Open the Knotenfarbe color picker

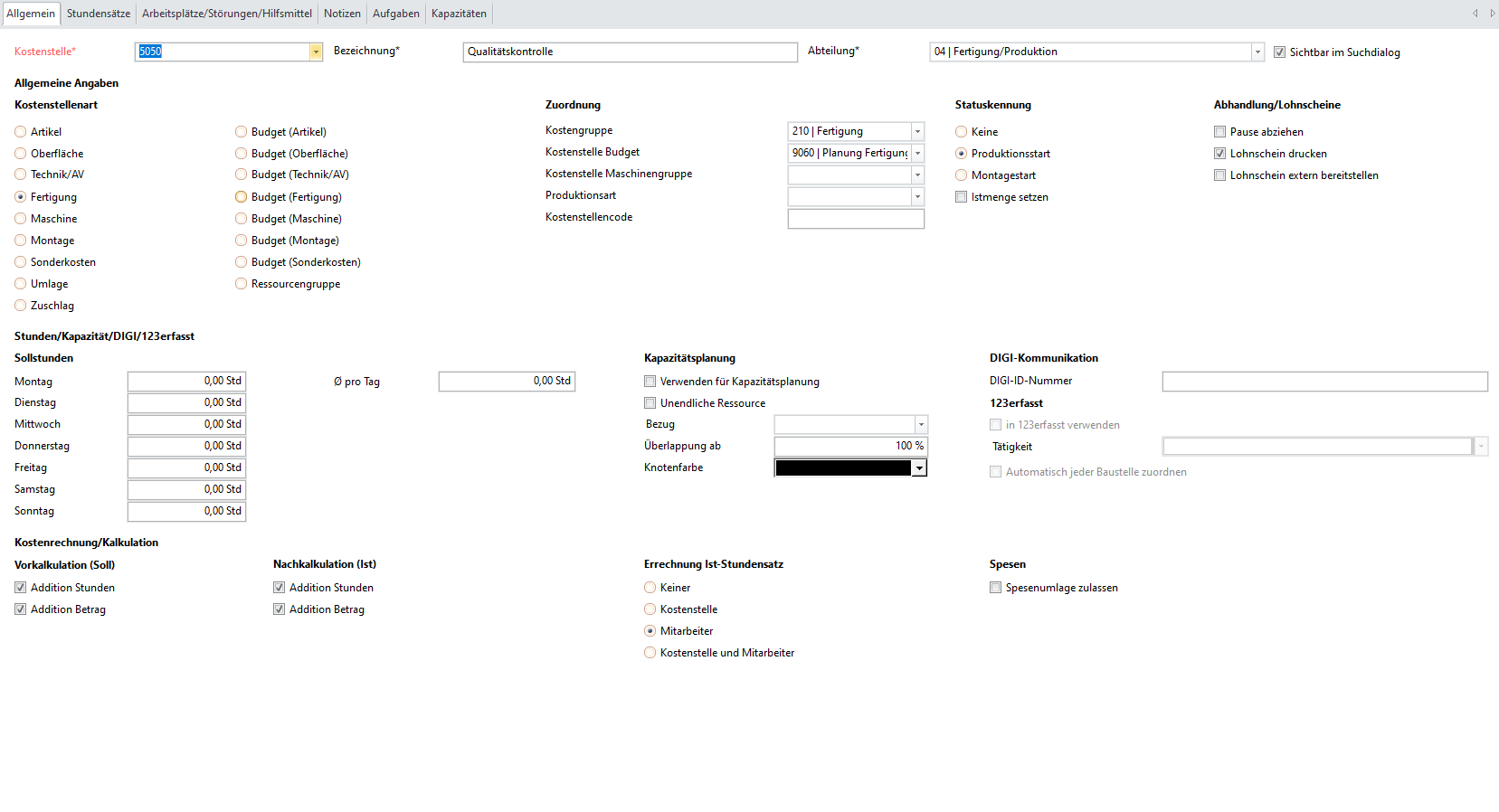[919, 468]
